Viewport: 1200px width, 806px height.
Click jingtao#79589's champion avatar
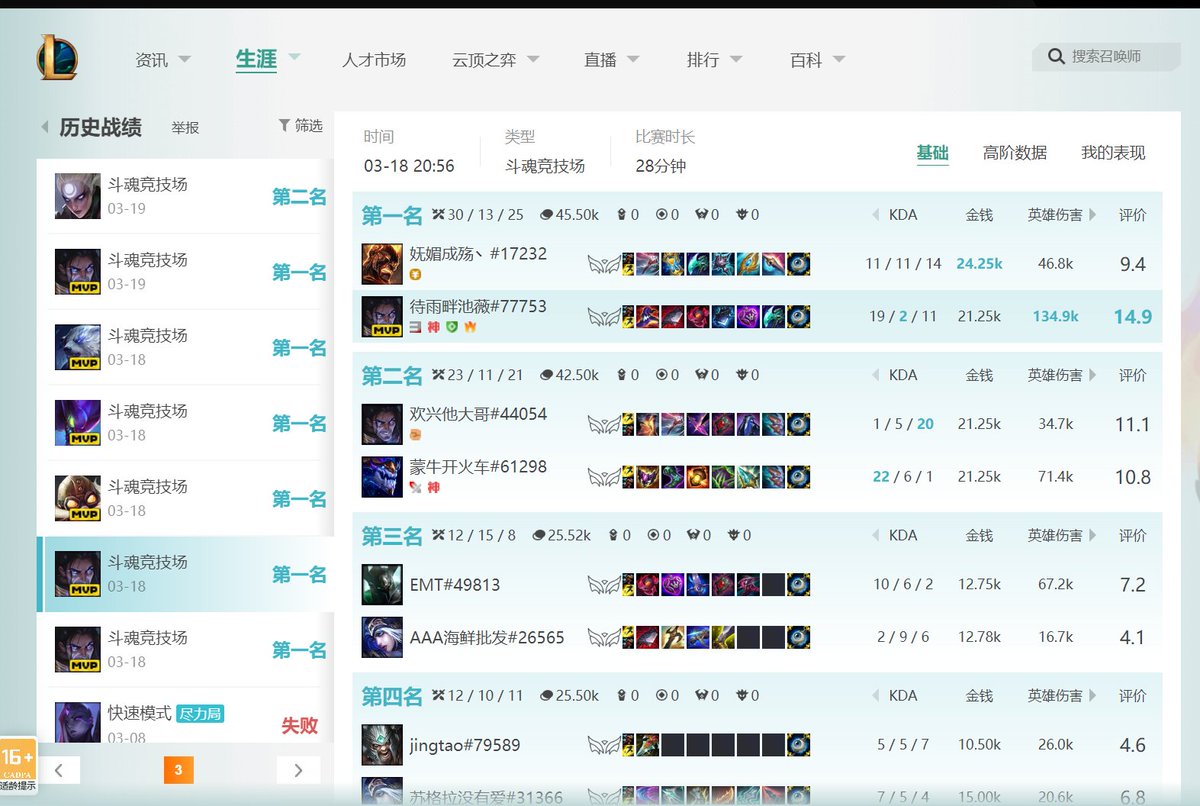tap(382, 745)
